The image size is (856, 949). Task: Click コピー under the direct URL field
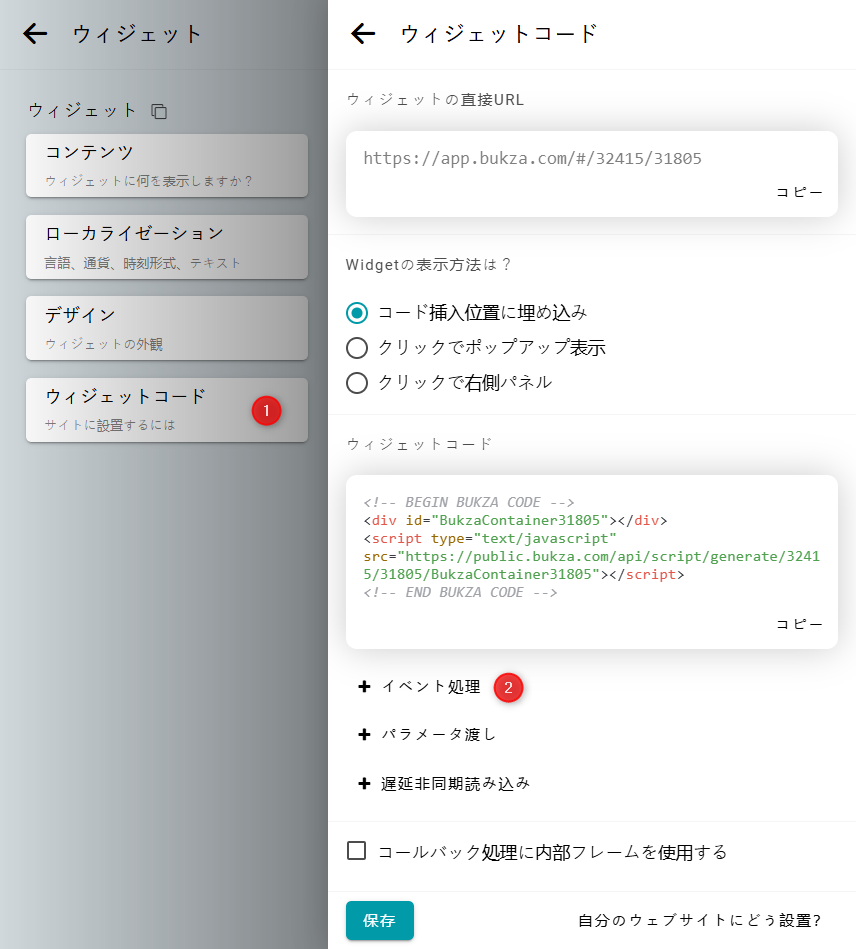pos(799,192)
